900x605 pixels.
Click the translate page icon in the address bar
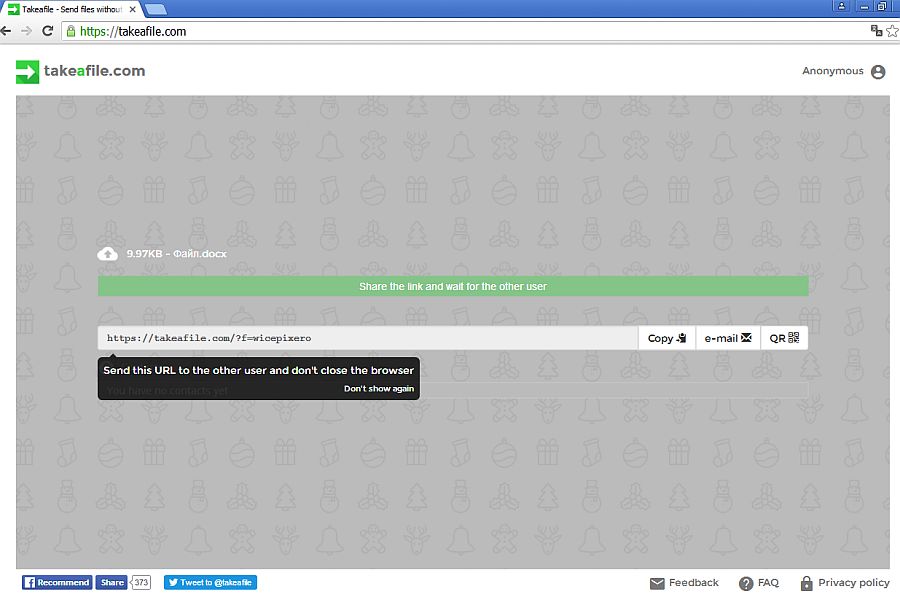(x=876, y=31)
